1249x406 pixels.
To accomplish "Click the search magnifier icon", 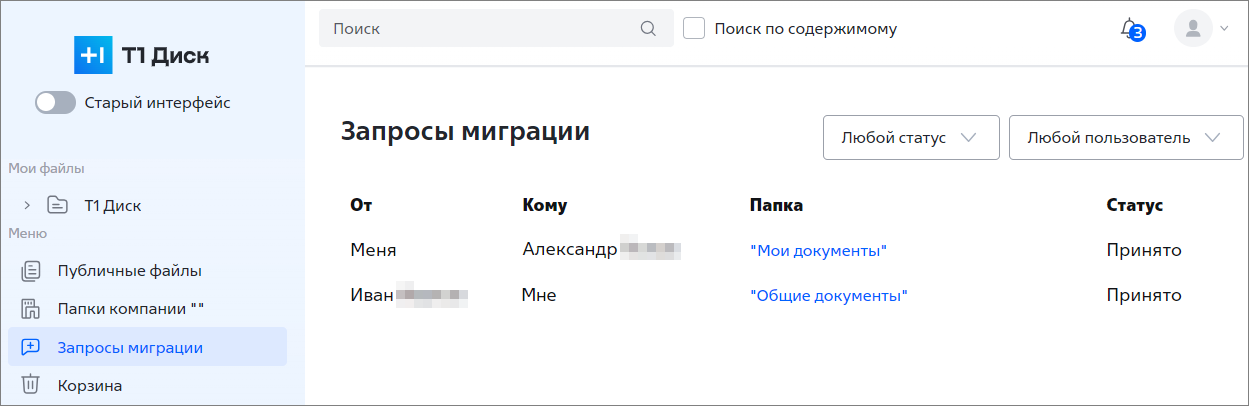I will 648,29.
